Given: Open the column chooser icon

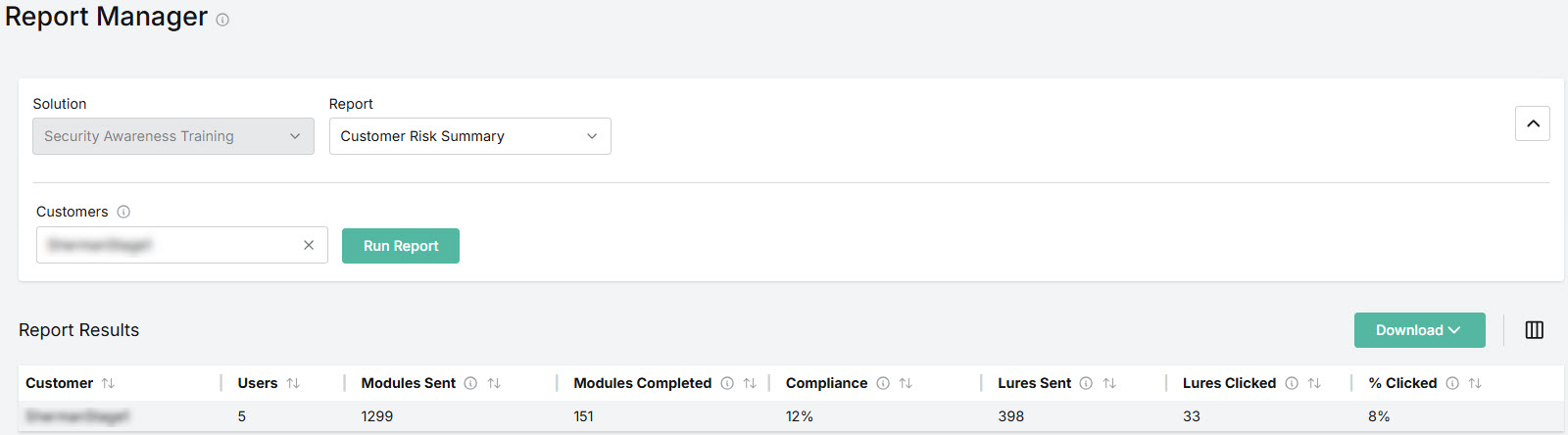Looking at the screenshot, I should pos(1535,330).
